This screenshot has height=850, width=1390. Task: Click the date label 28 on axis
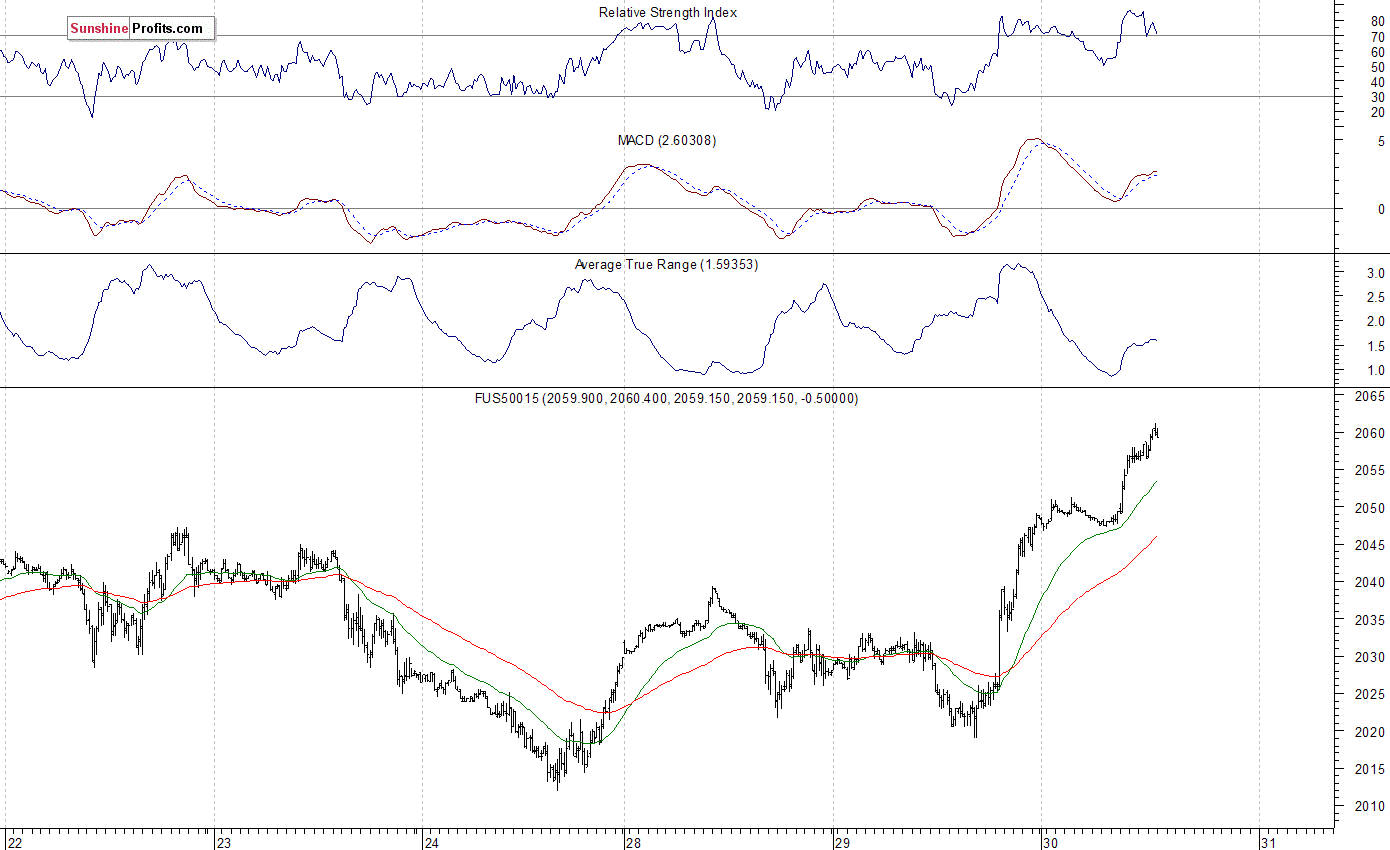tap(636, 842)
